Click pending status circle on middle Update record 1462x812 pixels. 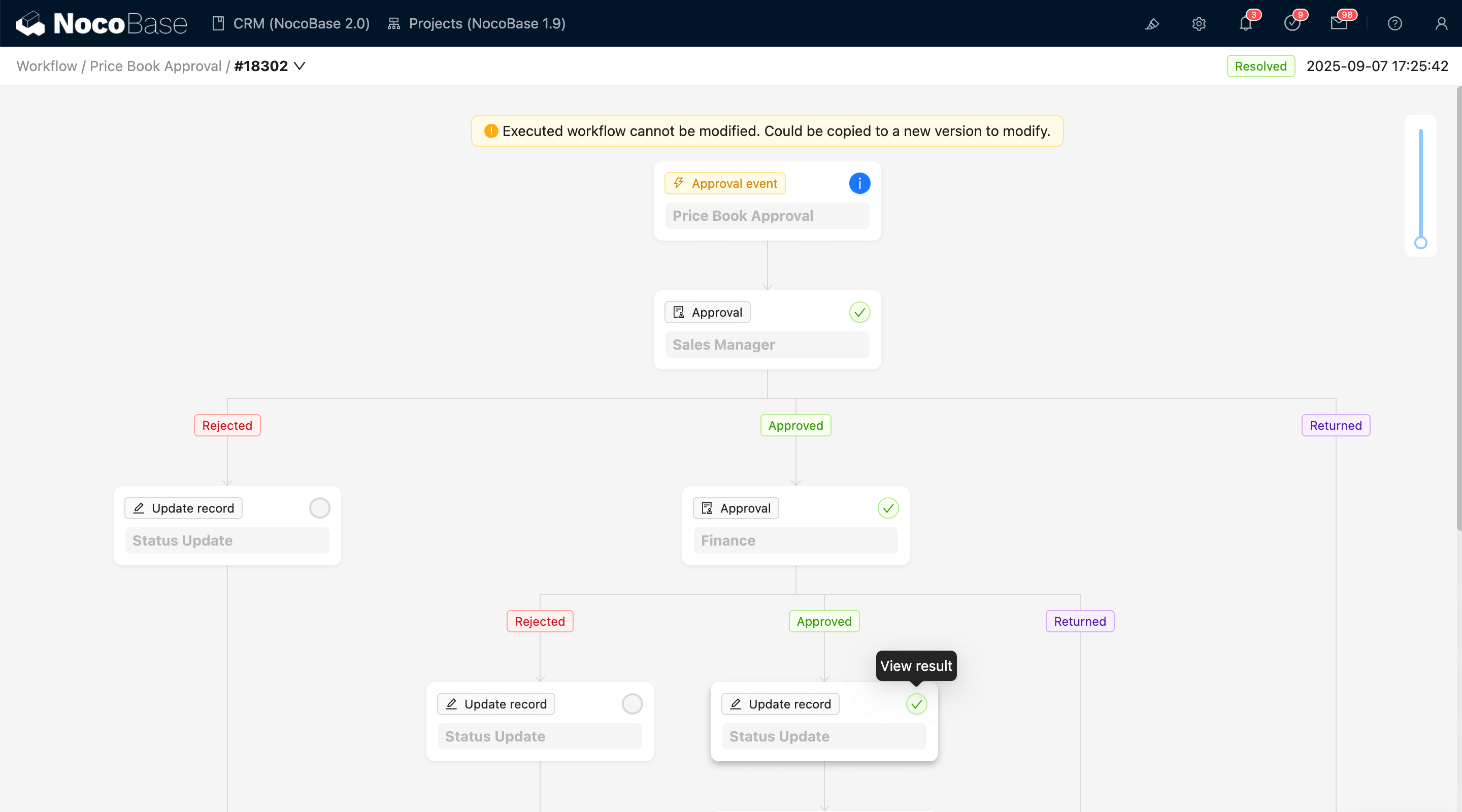632,703
